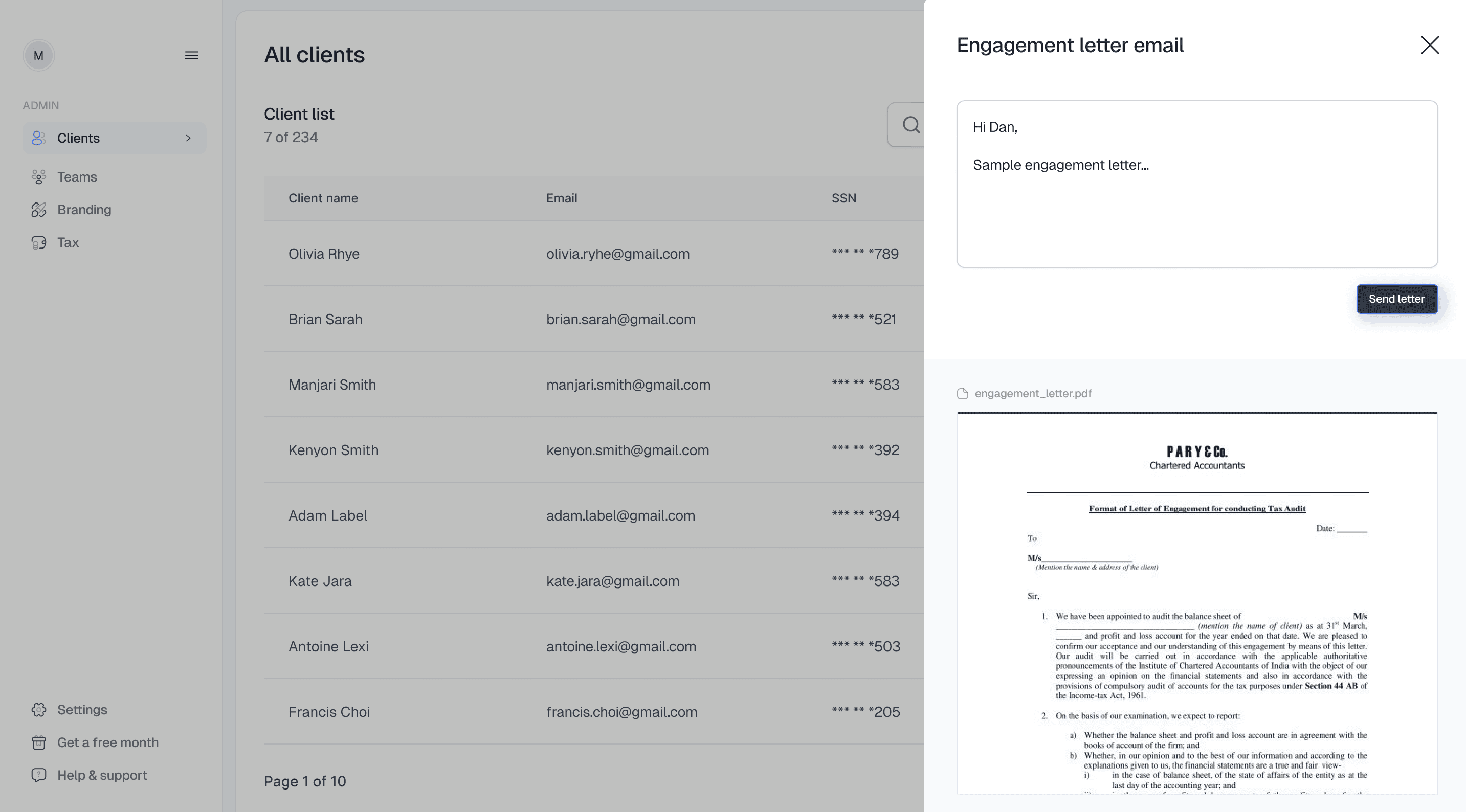Open the engagement_letter.pdf attachment name
The image size is (1466, 812).
pos(1033,394)
